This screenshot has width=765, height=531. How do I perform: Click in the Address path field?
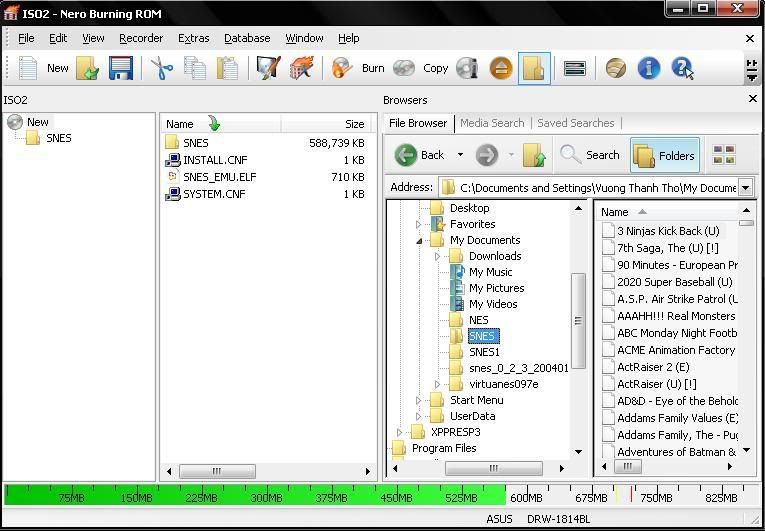[588, 187]
